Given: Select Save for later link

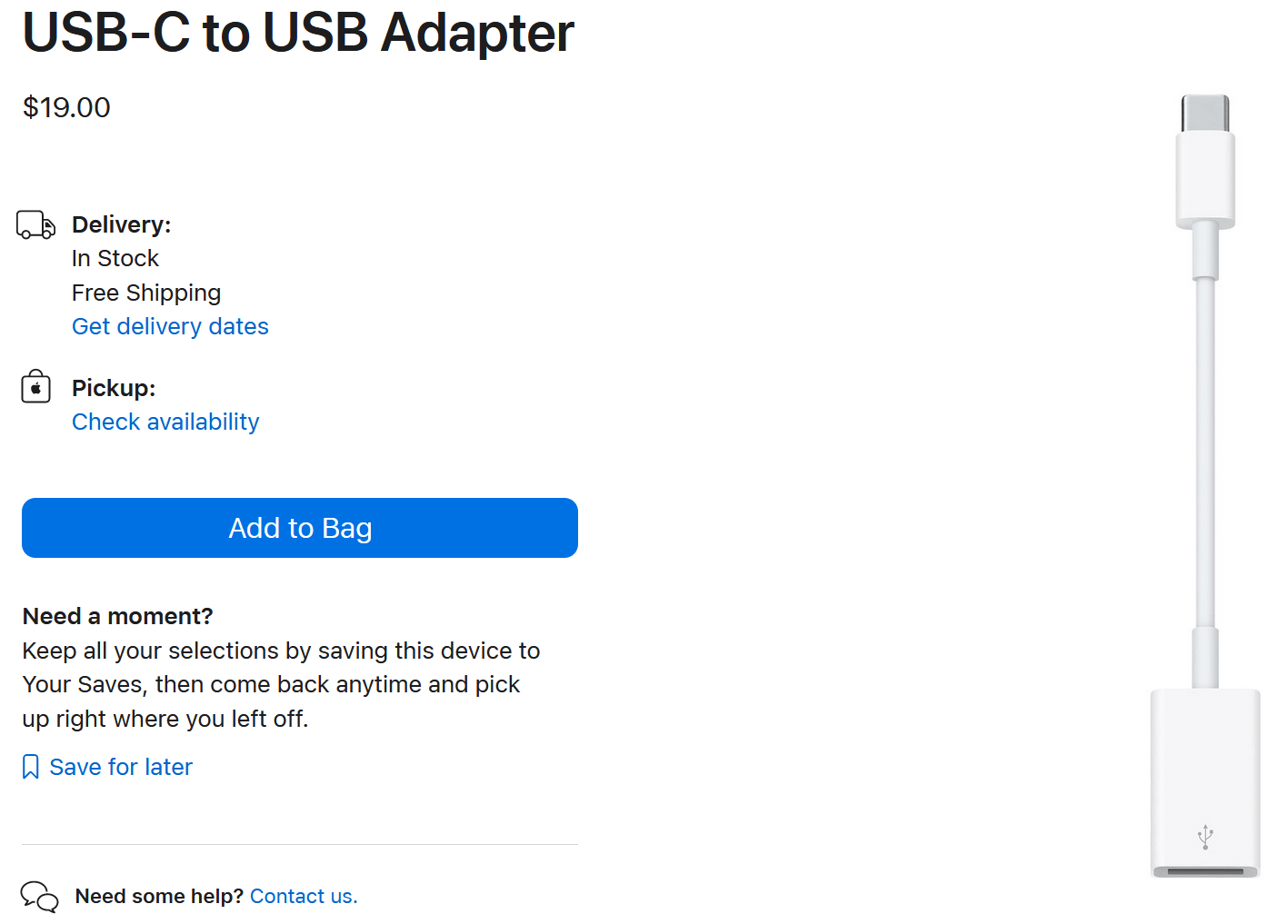Looking at the screenshot, I should point(121,767).
